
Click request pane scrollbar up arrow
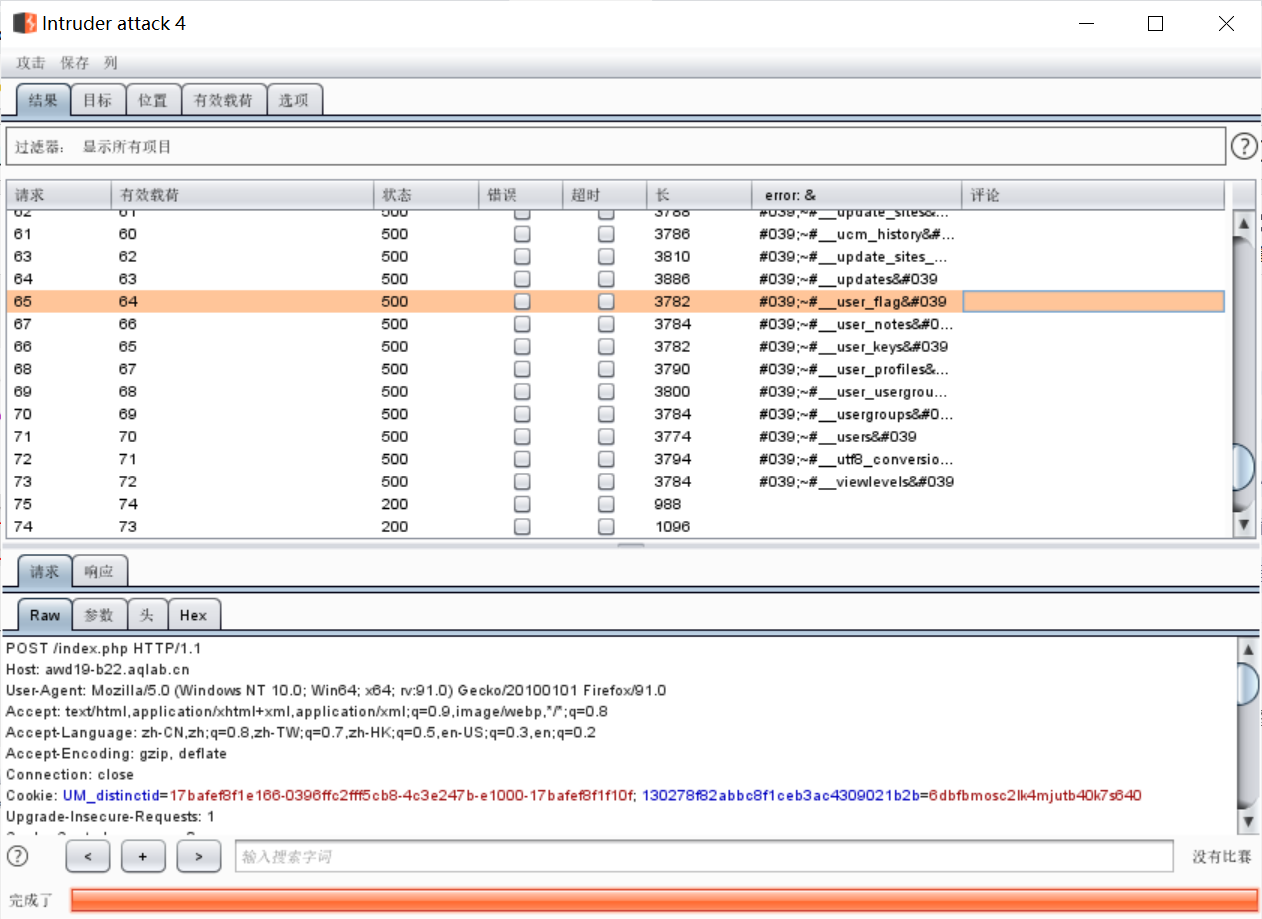click(1247, 650)
